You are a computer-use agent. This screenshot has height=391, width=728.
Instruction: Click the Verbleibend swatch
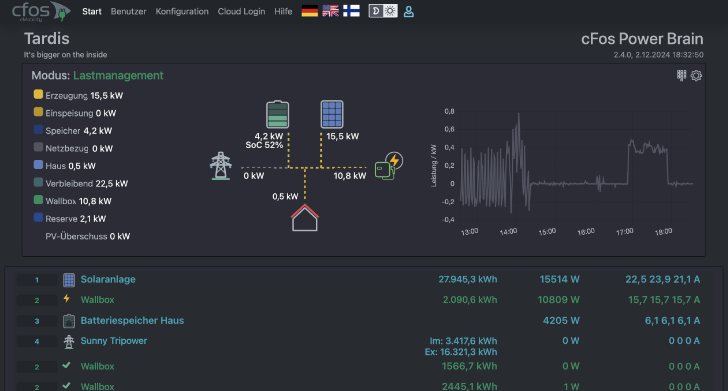(38, 182)
